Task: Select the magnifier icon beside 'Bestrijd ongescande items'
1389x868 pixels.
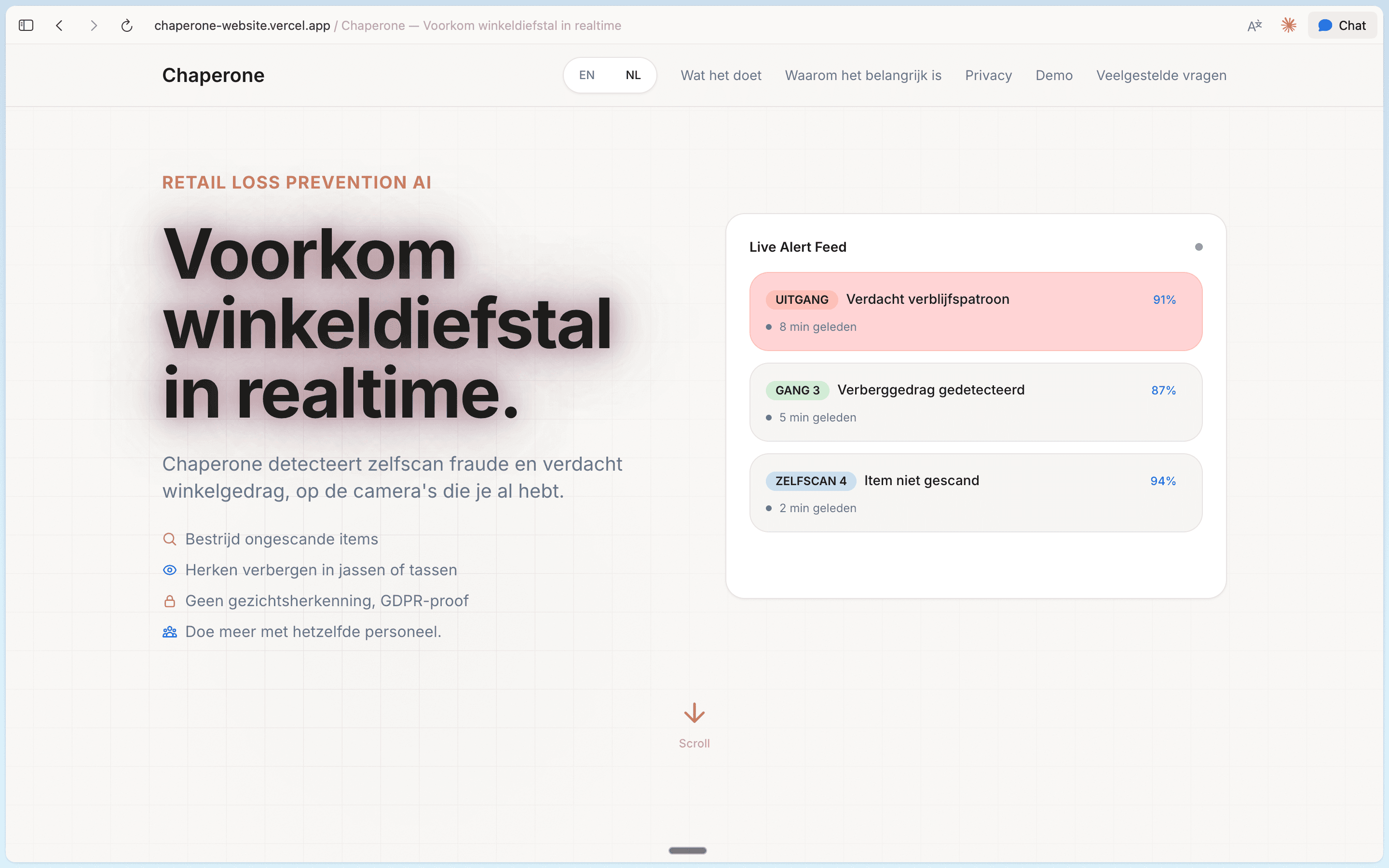Action: tap(170, 539)
